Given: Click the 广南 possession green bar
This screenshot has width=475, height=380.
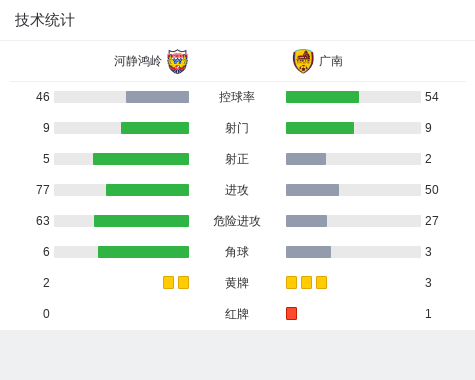Looking at the screenshot, I should pos(322,97).
